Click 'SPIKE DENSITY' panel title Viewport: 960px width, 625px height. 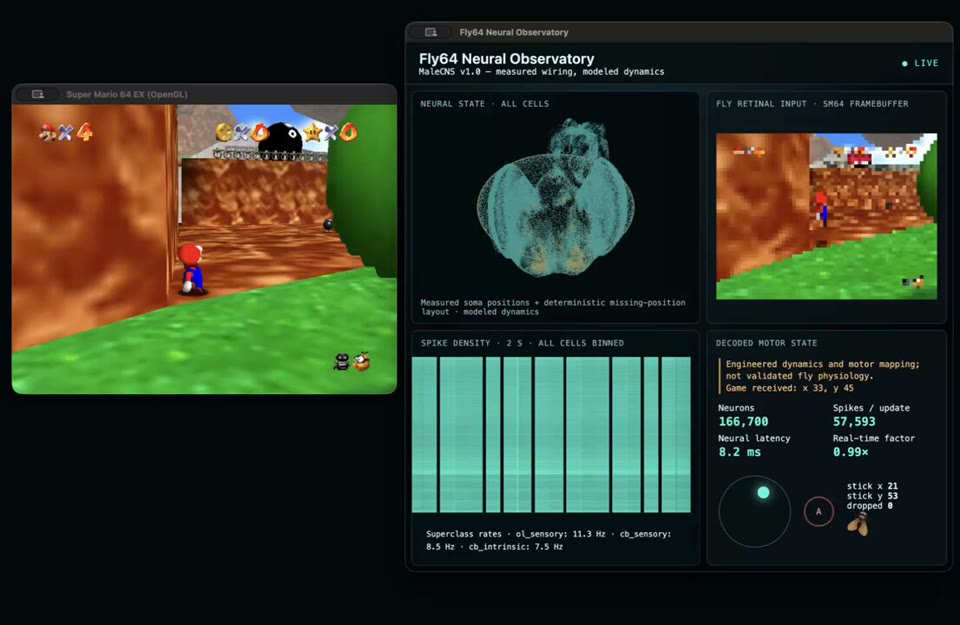coord(522,343)
